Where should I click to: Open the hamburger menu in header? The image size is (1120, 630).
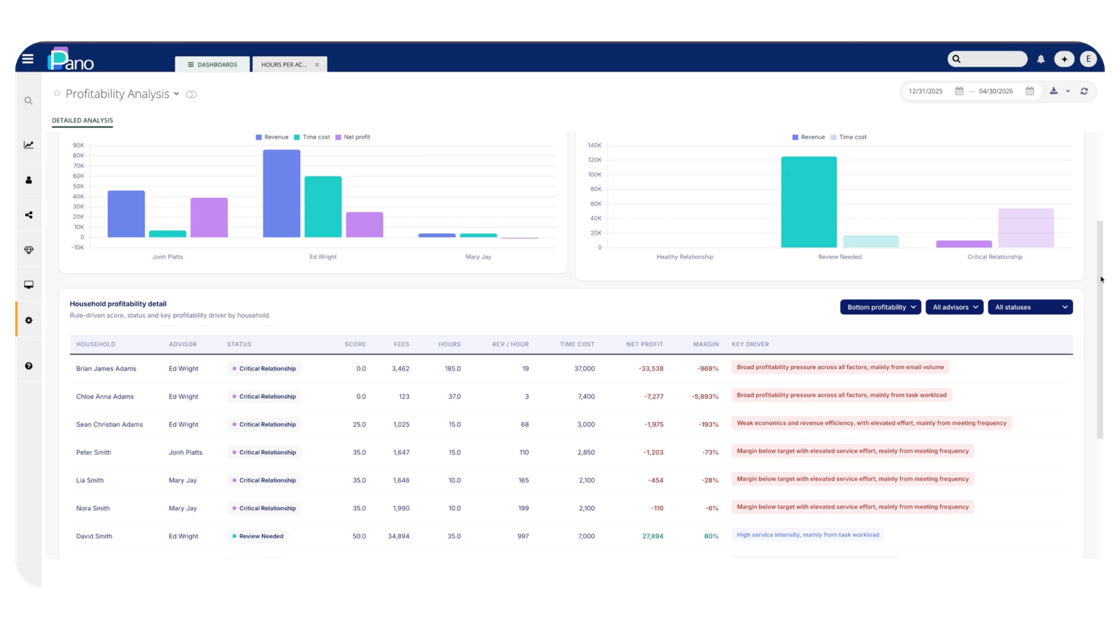click(28, 59)
